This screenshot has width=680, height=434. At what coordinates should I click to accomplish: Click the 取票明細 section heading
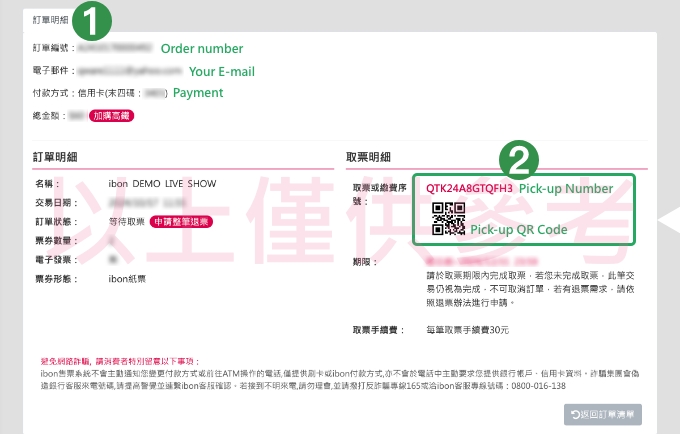[x=368, y=157]
